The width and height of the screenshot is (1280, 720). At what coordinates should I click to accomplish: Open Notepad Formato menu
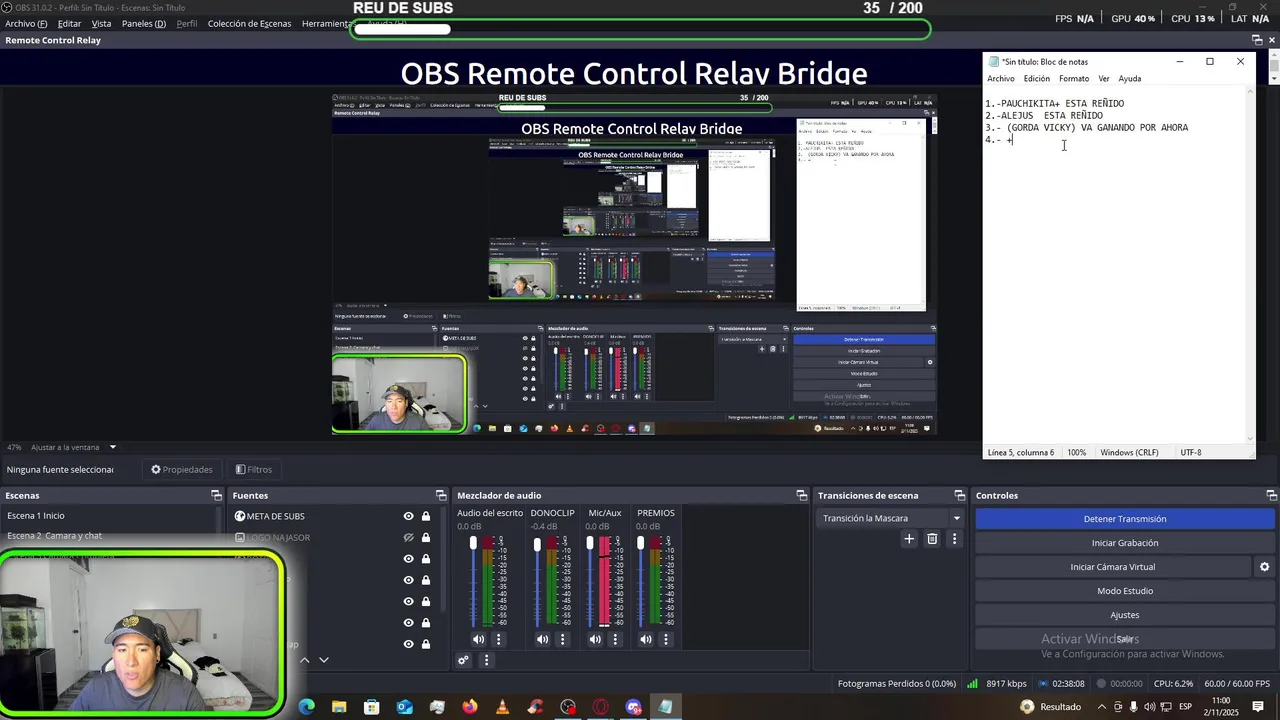1074,79
